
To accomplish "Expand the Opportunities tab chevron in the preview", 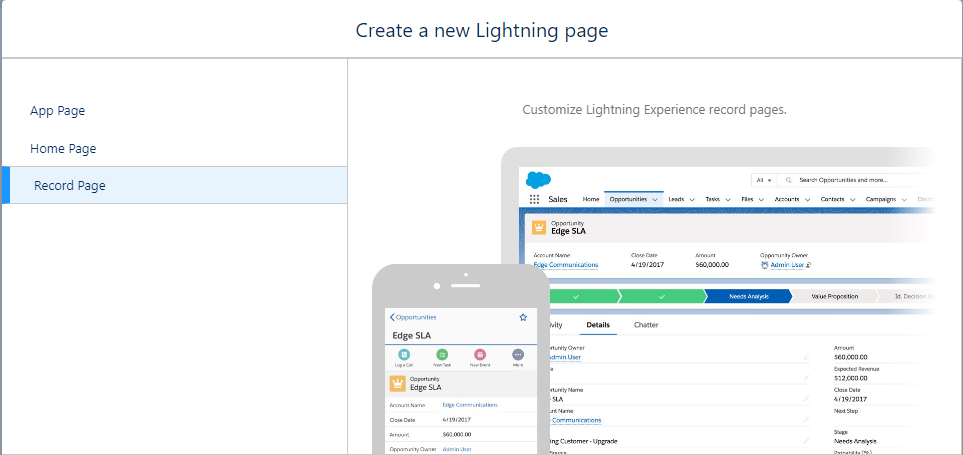I will coord(655,200).
